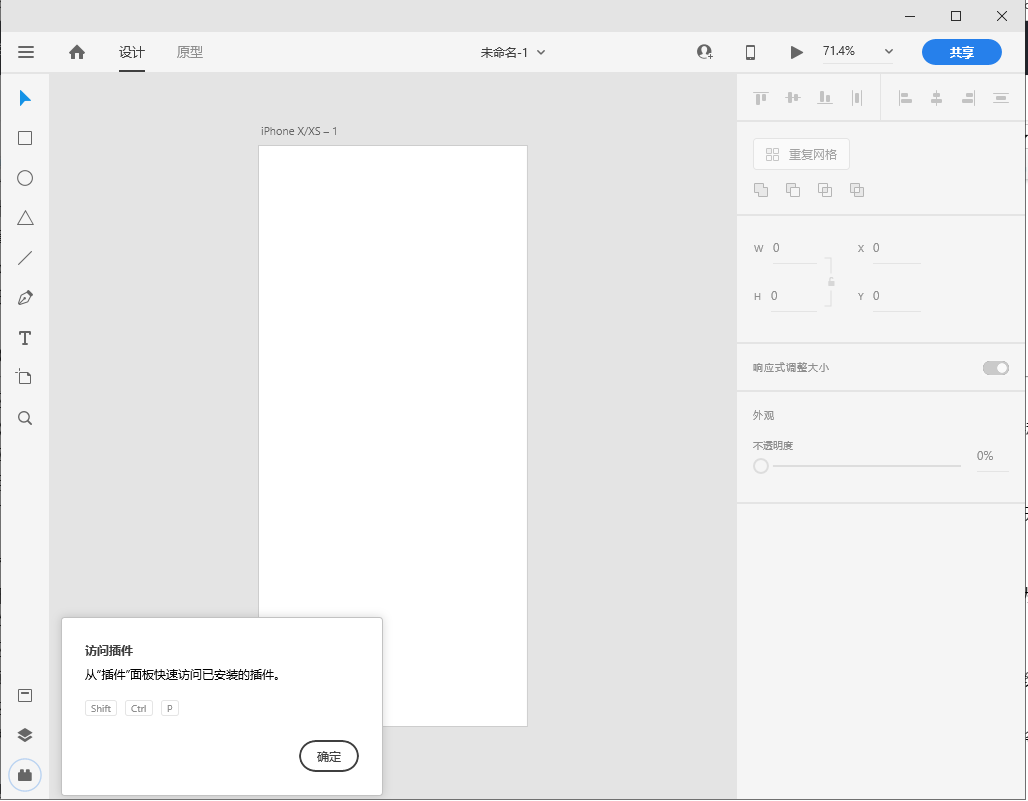
Task: Select the Select arrow tool
Action: [25, 98]
